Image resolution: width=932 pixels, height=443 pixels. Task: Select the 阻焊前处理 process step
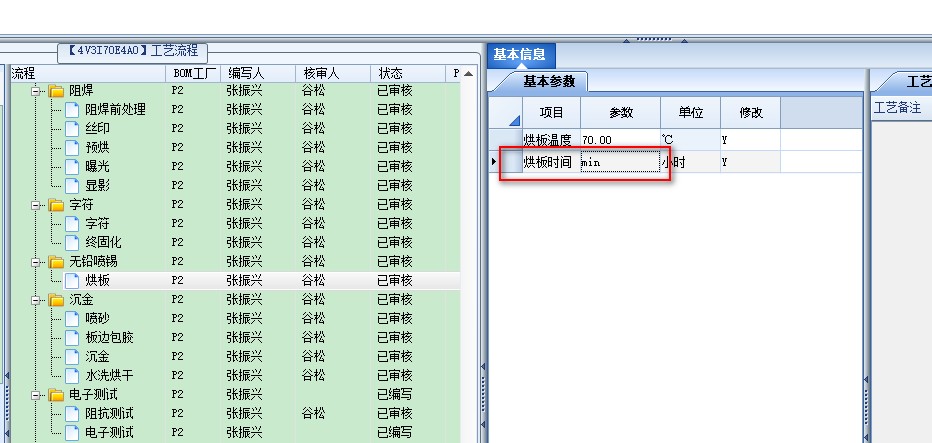coord(115,109)
